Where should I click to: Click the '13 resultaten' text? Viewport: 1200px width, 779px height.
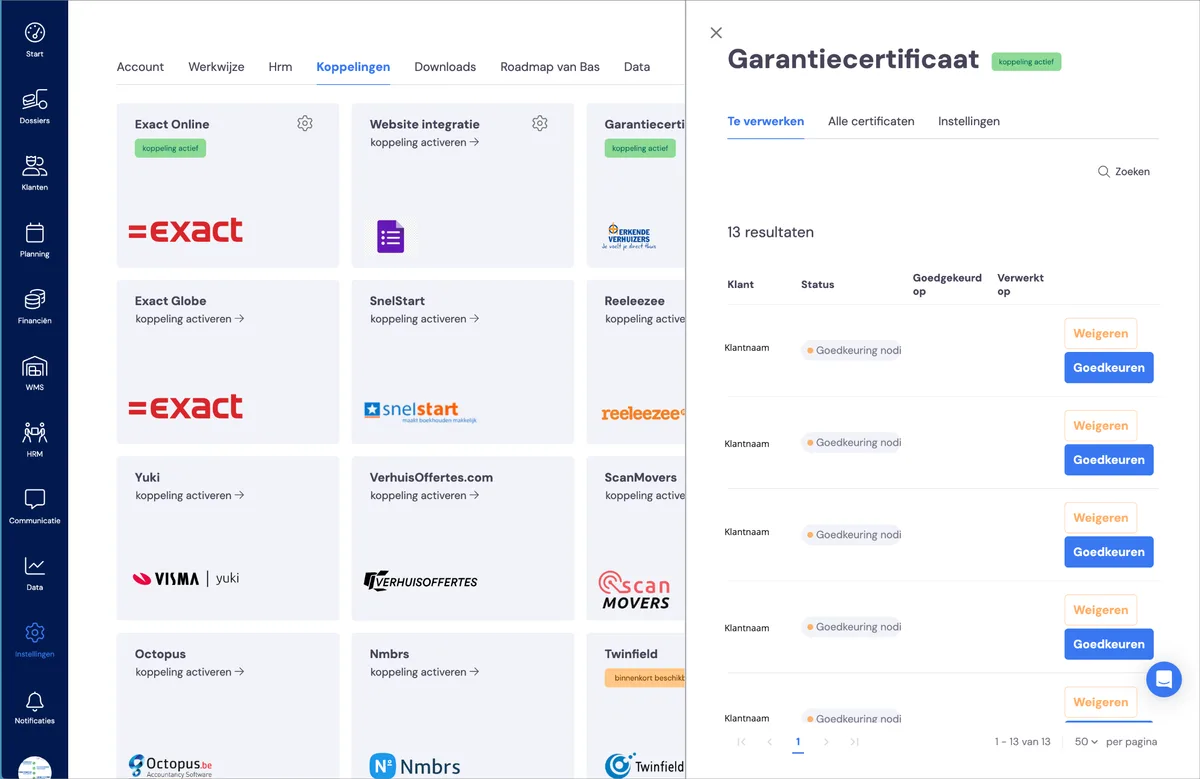[770, 232]
